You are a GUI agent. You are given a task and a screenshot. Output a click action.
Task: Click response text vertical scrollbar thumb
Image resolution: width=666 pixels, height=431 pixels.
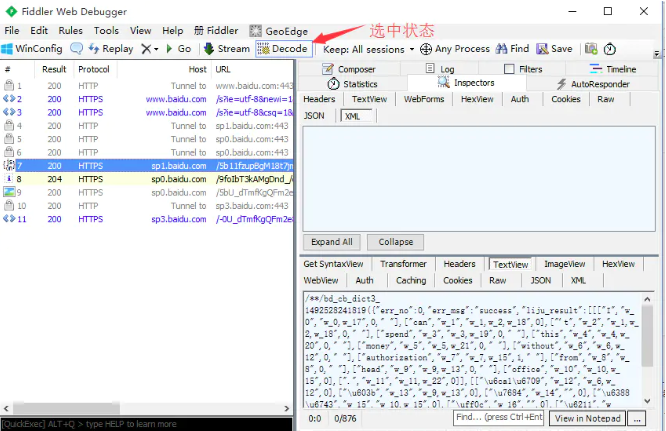pyautogui.click(x=647, y=335)
